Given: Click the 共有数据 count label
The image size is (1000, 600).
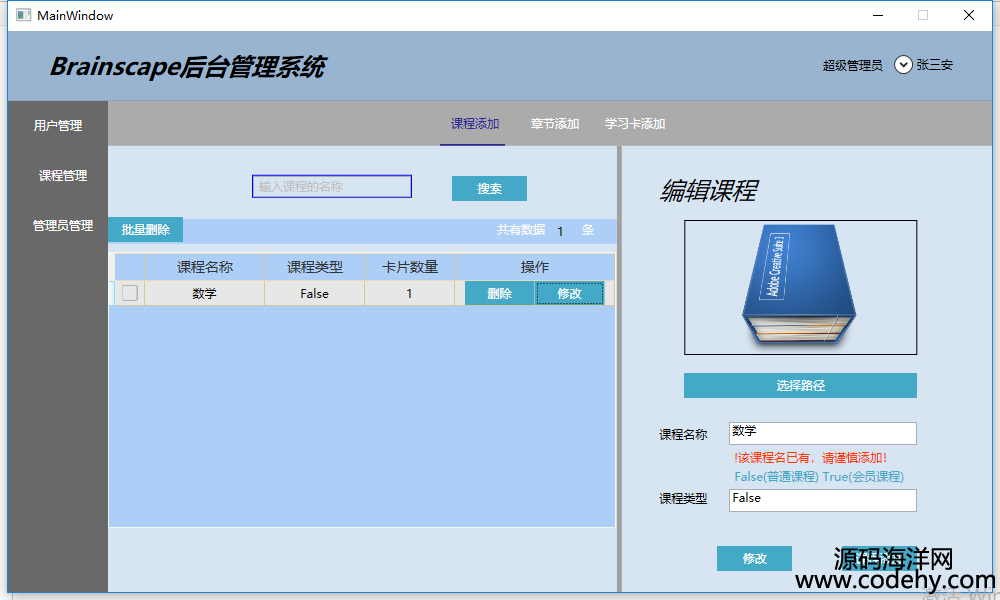Looking at the screenshot, I should tap(521, 230).
